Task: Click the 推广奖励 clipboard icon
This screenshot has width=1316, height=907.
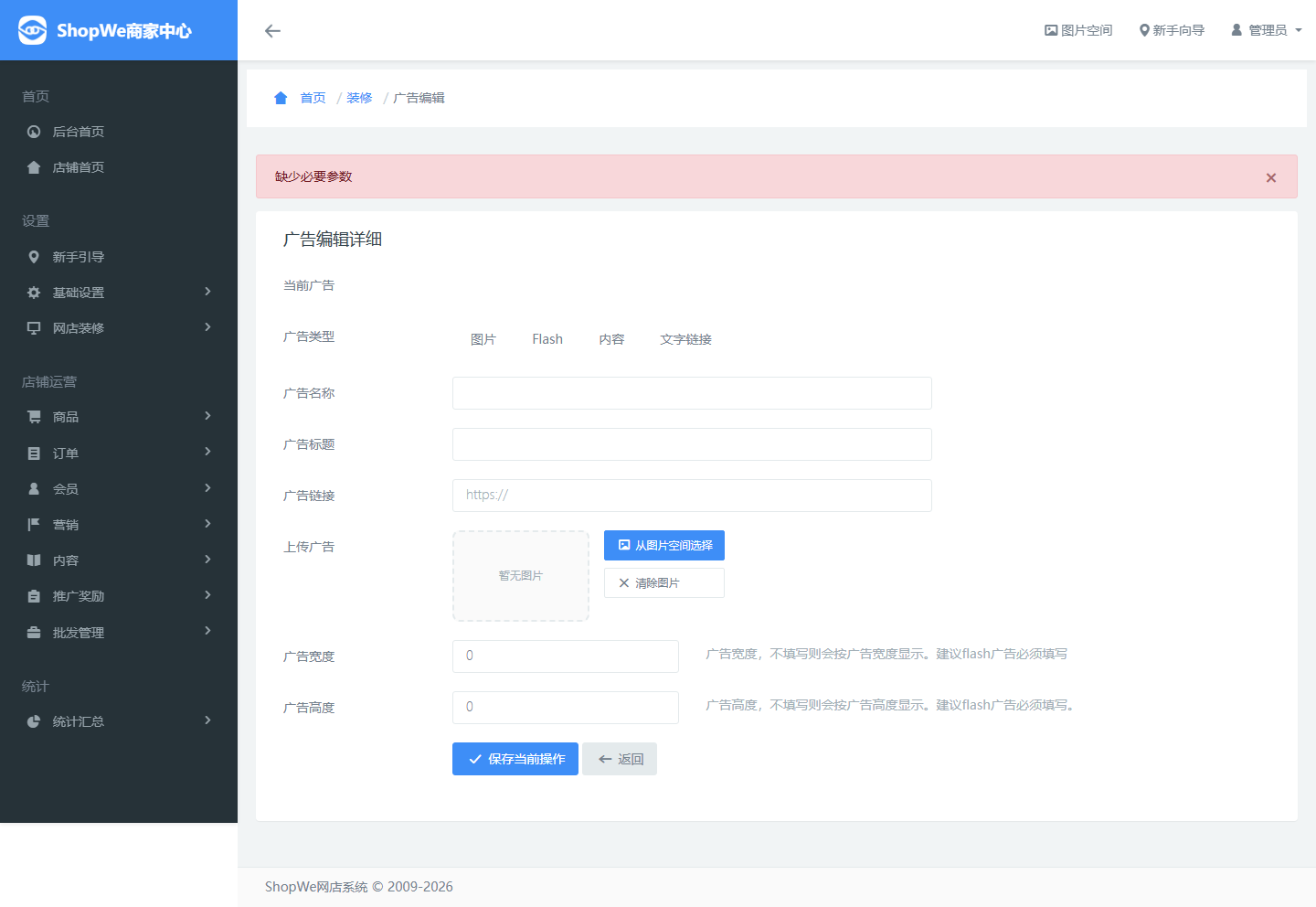Action: 34,596
